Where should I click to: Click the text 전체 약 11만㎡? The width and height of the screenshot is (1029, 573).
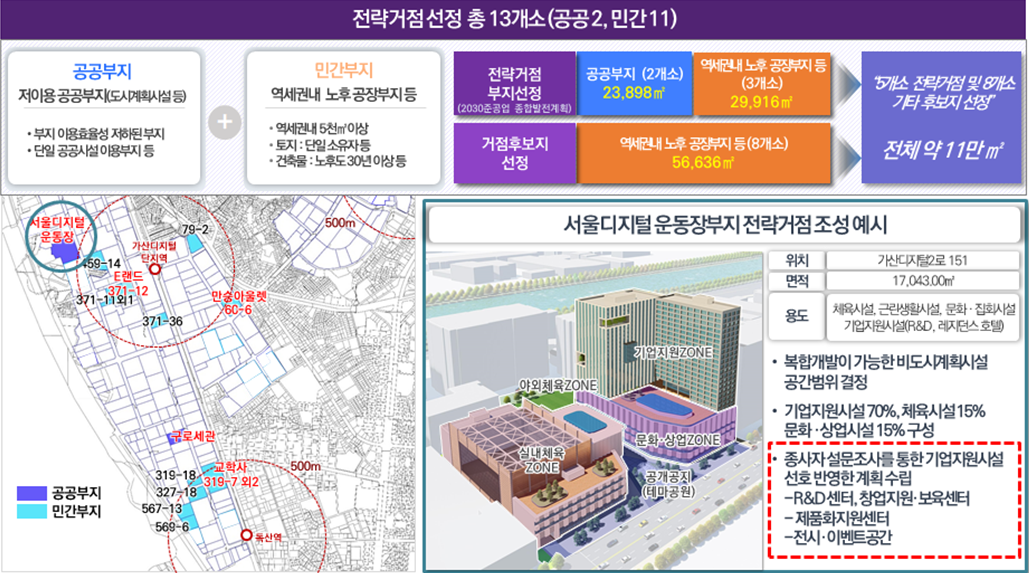pyautogui.click(x=942, y=151)
